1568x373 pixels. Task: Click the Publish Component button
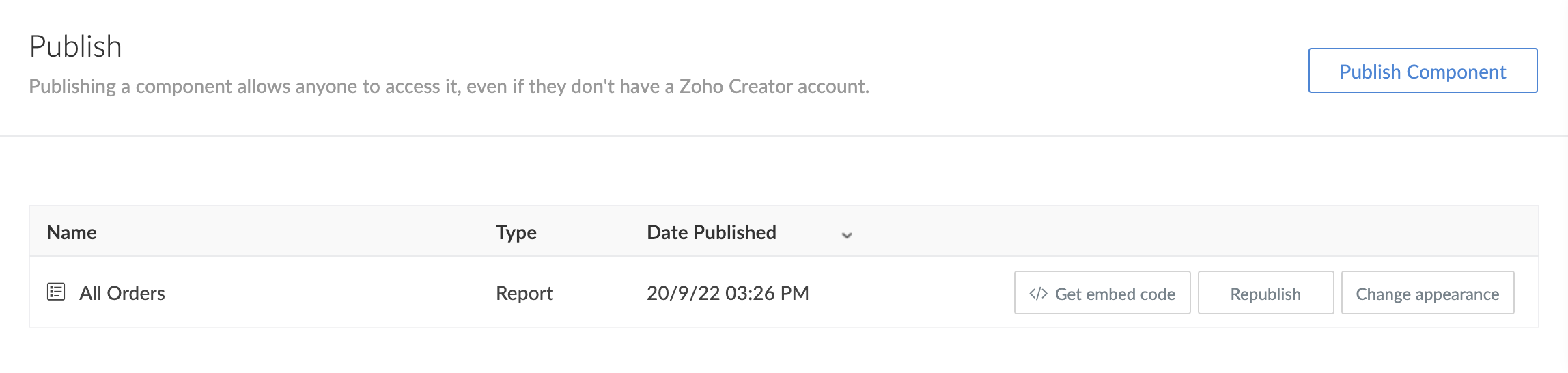tap(1422, 70)
